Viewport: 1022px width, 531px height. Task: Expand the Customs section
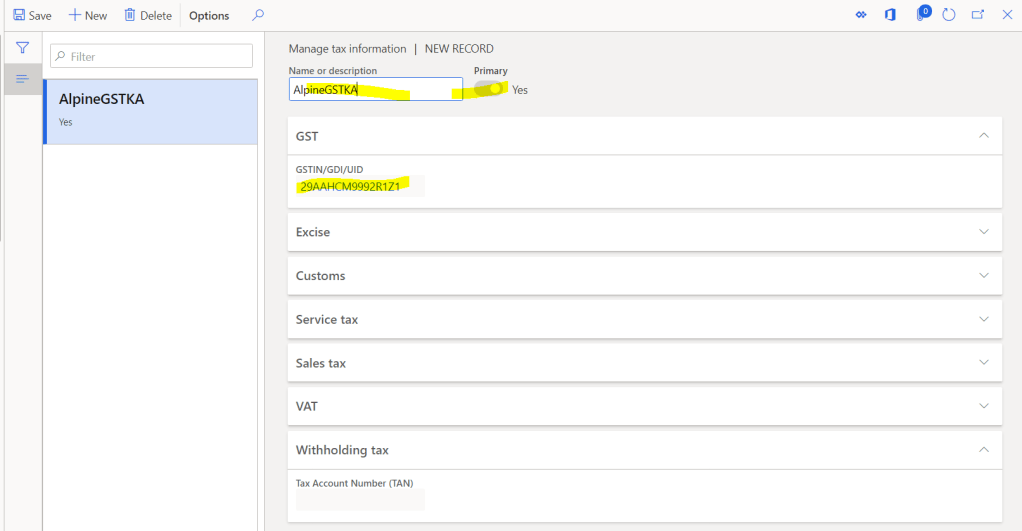(983, 276)
